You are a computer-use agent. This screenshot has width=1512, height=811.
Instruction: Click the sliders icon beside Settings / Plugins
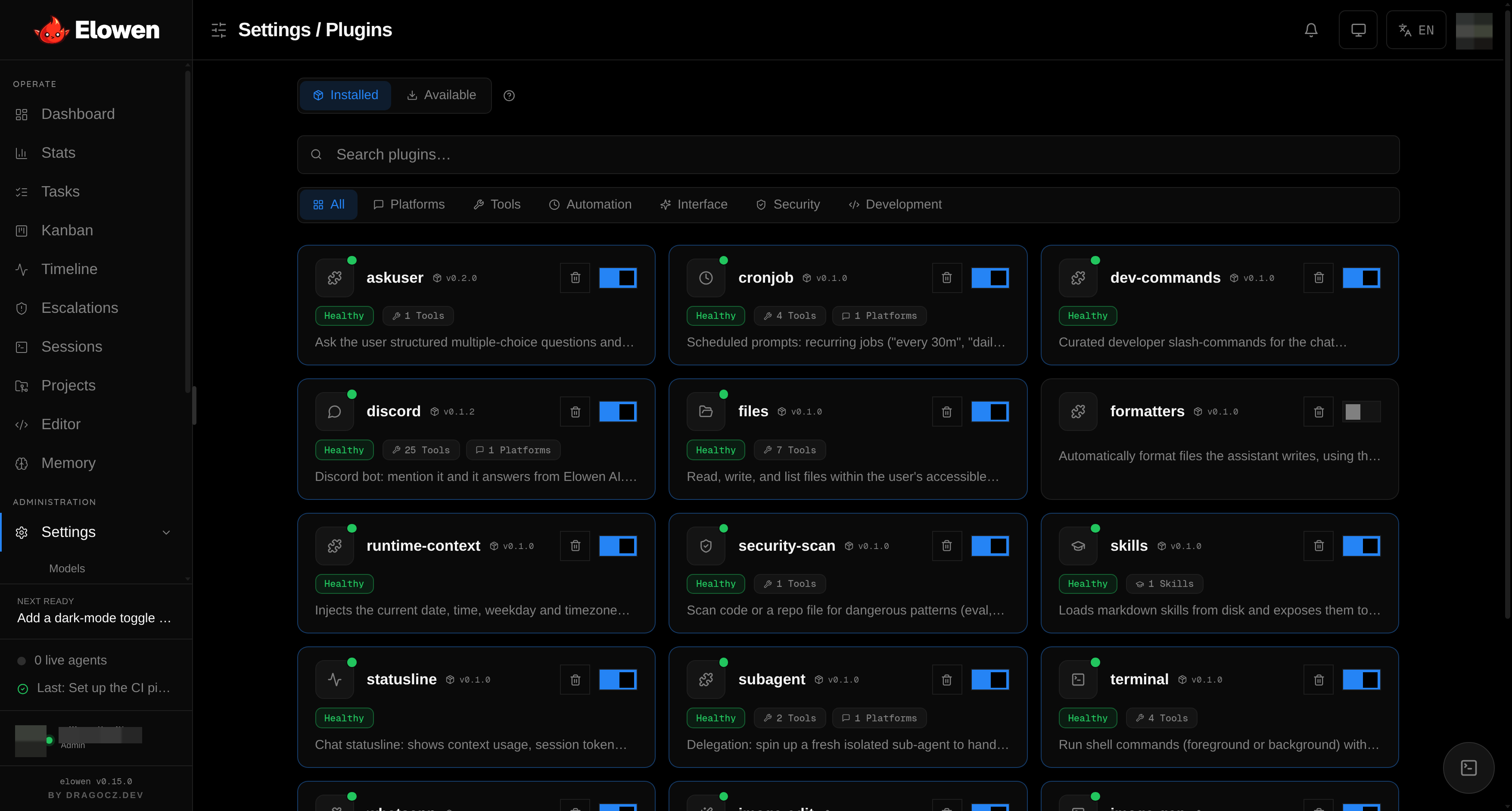219,30
